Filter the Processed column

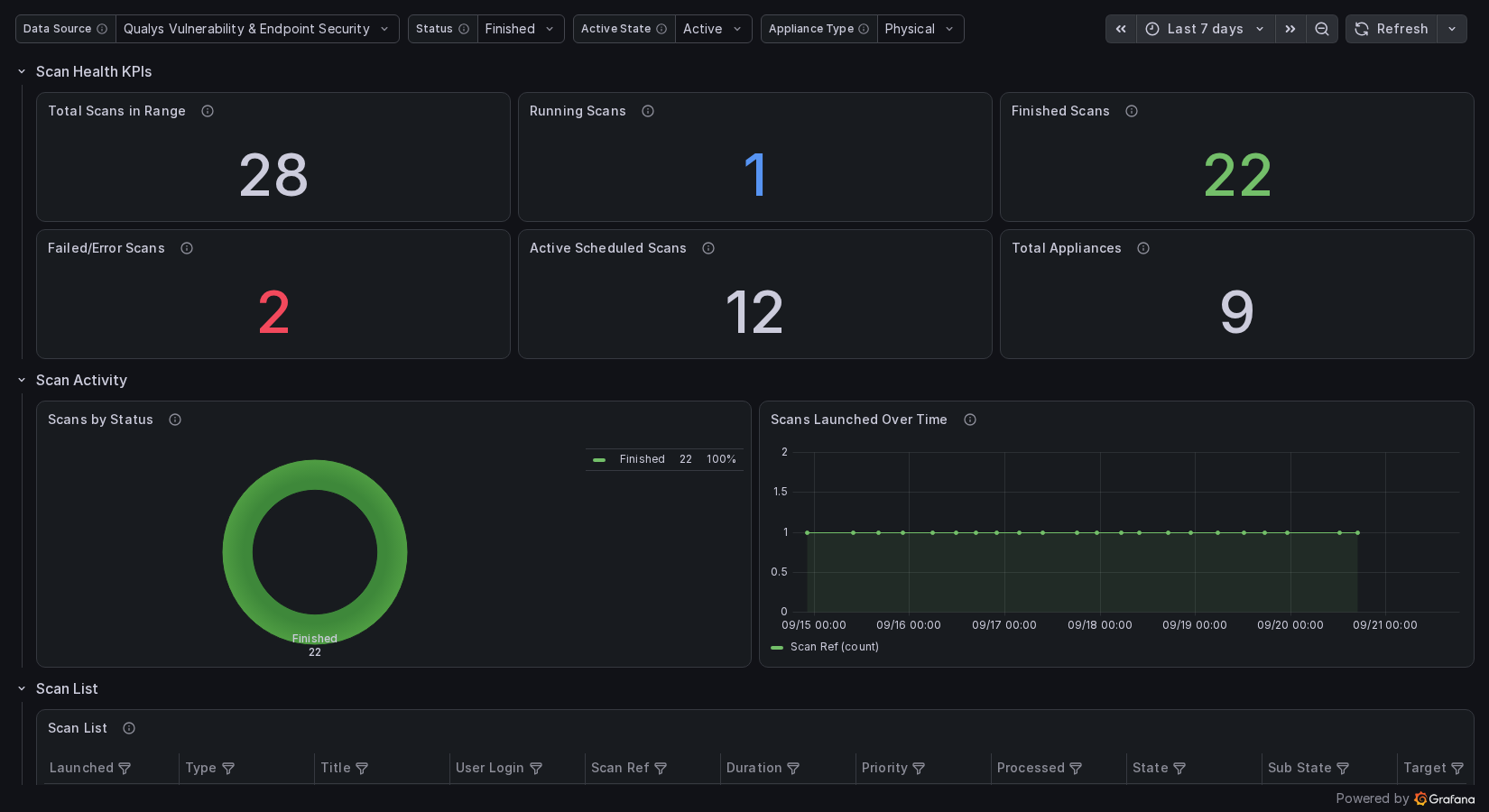coord(1076,768)
